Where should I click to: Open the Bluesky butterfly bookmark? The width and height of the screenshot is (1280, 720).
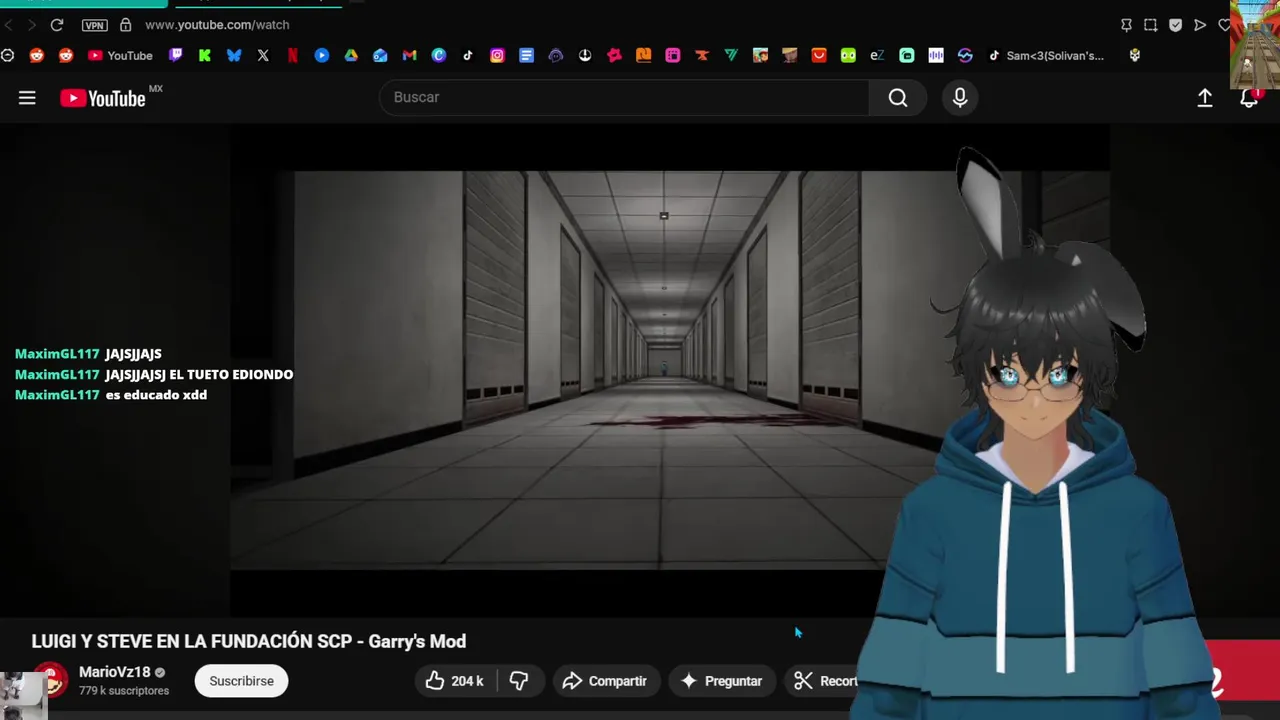click(234, 56)
